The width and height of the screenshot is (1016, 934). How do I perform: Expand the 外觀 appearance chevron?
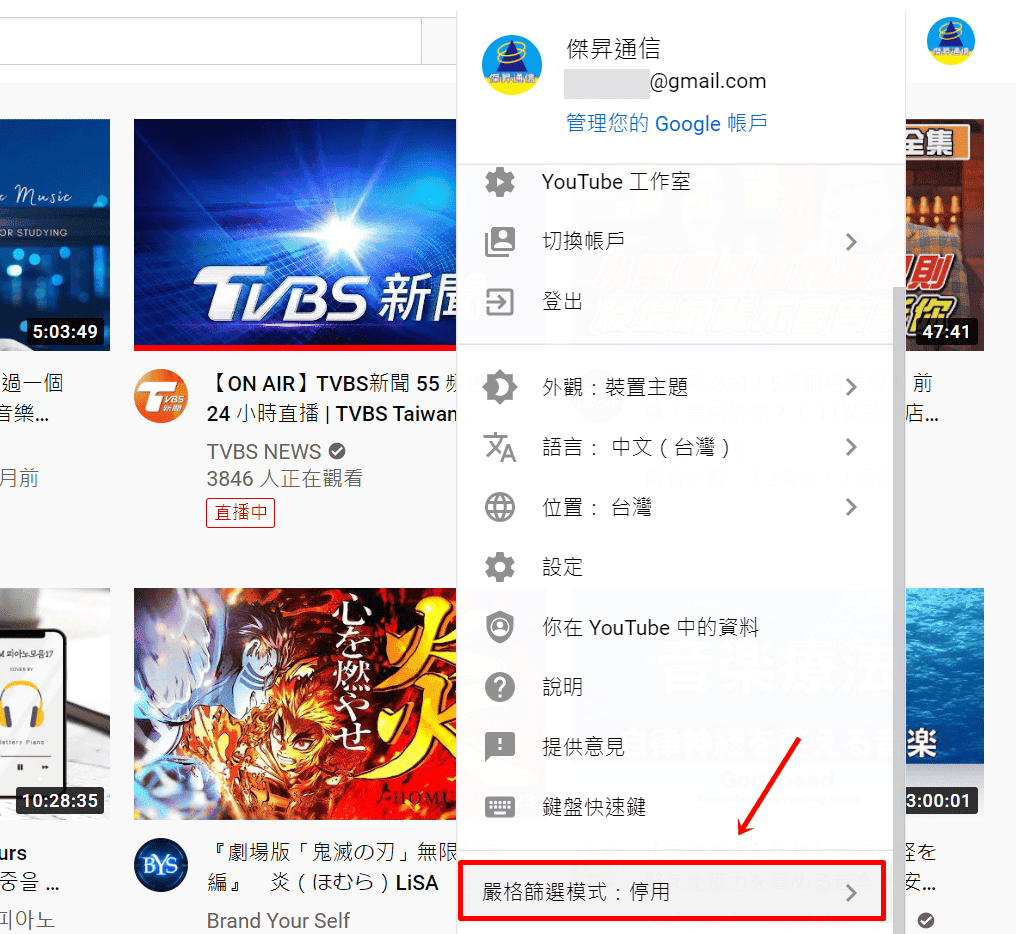851,387
